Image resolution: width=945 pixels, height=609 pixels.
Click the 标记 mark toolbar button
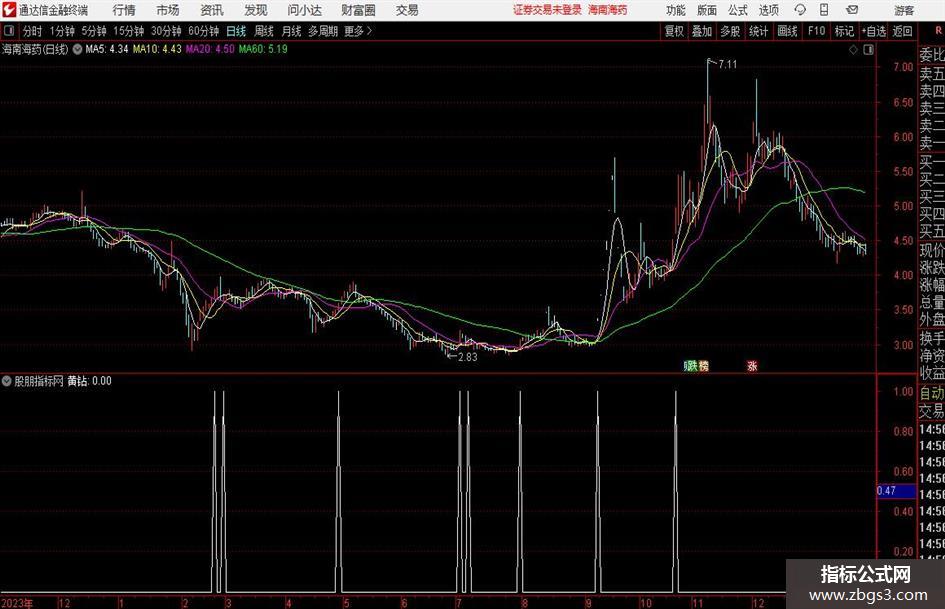click(x=844, y=31)
